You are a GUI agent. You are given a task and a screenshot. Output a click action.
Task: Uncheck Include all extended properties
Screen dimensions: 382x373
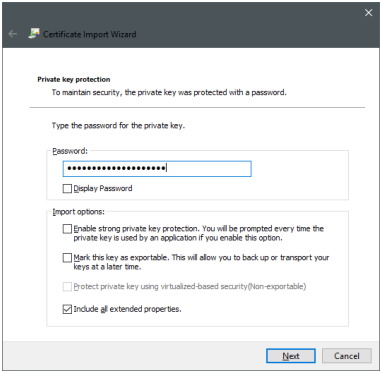[67, 309]
